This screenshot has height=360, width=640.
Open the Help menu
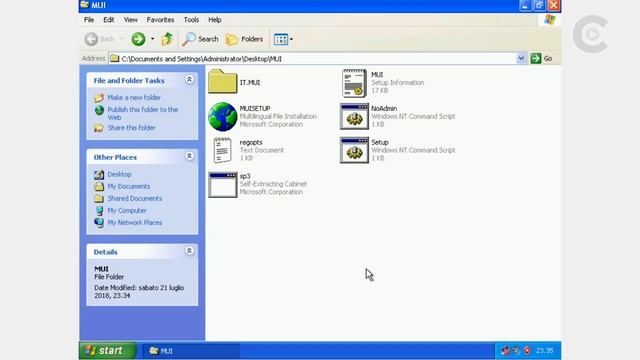coord(215,20)
